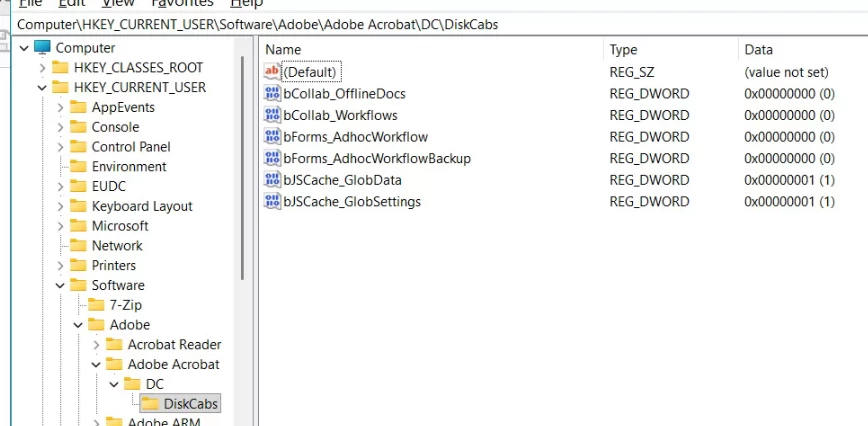
Task: Click the string icon of (Default) value
Action: click(272, 72)
